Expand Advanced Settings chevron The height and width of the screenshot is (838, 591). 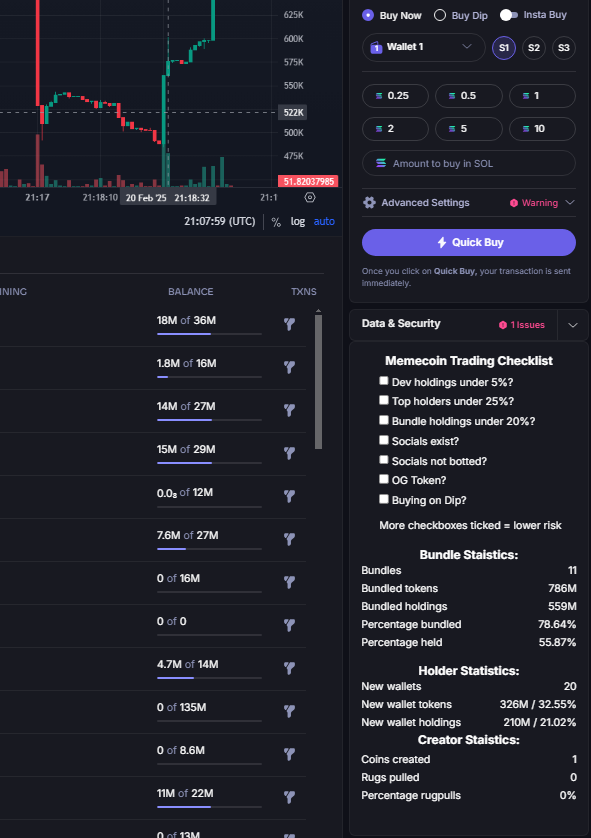(x=570, y=203)
